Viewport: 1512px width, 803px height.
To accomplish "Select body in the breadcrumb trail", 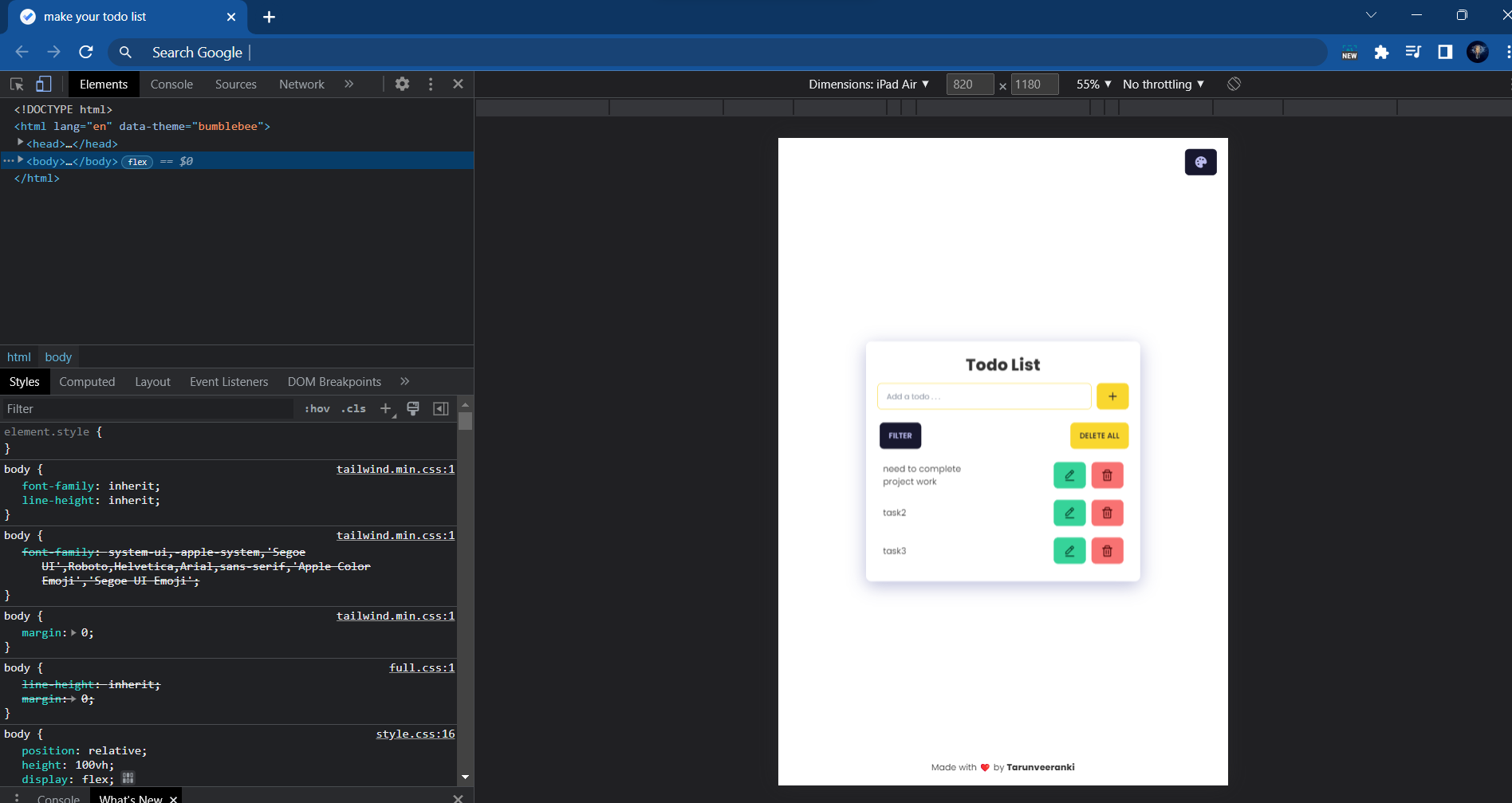I will (58, 357).
